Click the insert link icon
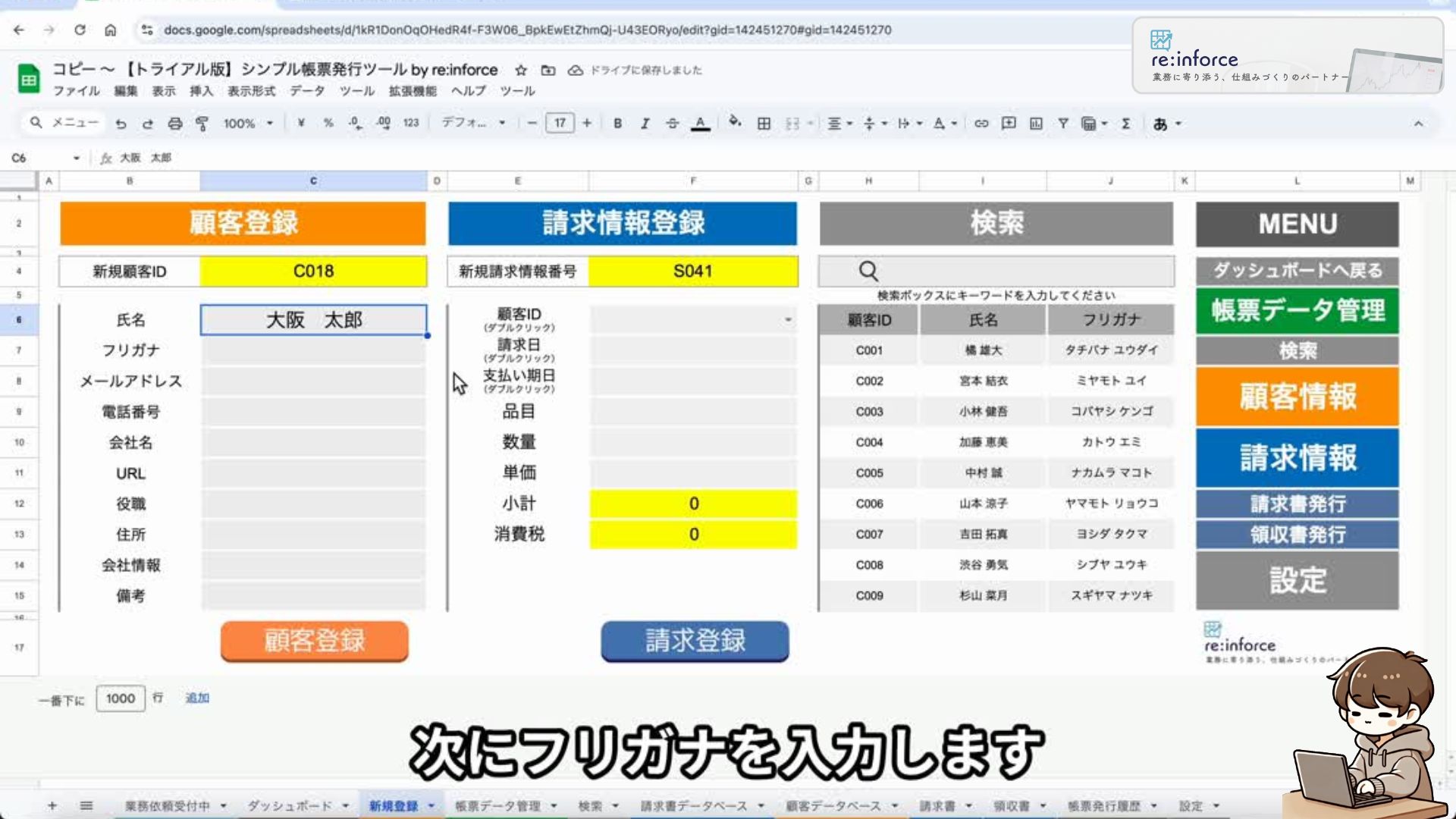Image resolution: width=1456 pixels, height=819 pixels. 981,124
